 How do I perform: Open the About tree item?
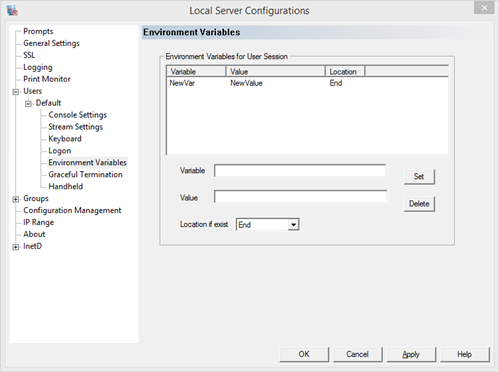click(34, 234)
